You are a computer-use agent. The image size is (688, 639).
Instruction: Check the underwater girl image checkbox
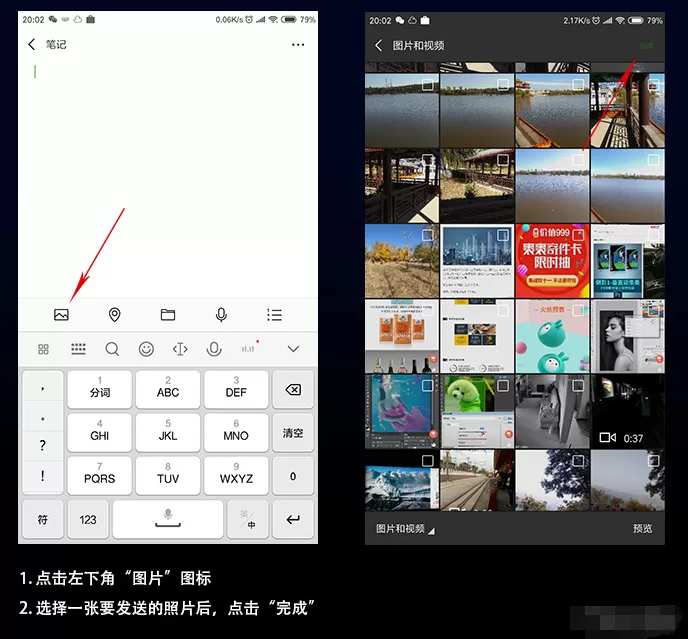click(x=427, y=386)
